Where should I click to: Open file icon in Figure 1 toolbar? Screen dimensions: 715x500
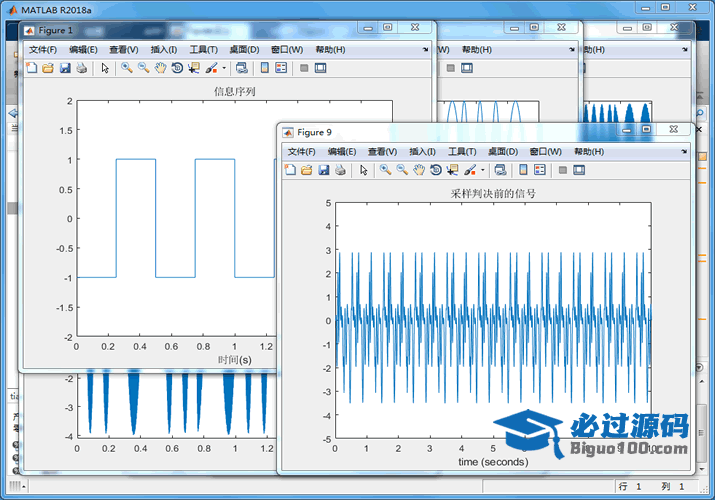[47, 68]
